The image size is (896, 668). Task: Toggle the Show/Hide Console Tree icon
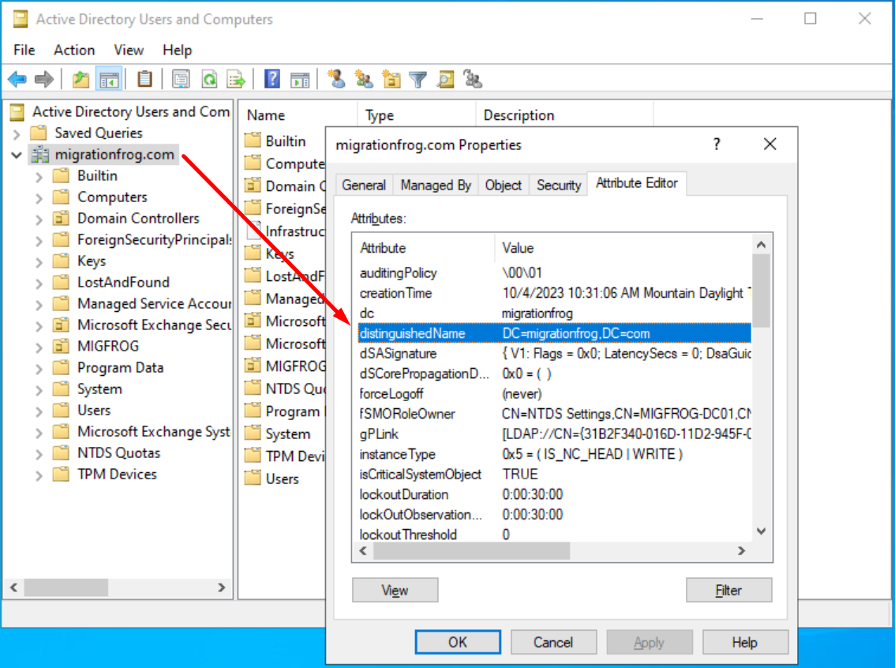(x=109, y=79)
